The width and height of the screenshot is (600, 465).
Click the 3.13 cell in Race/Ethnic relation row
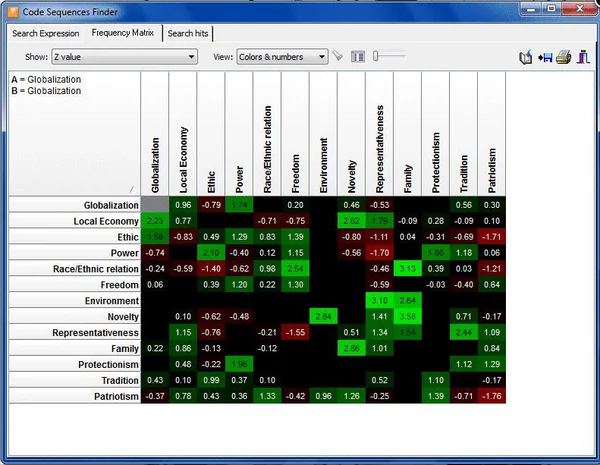(408, 269)
